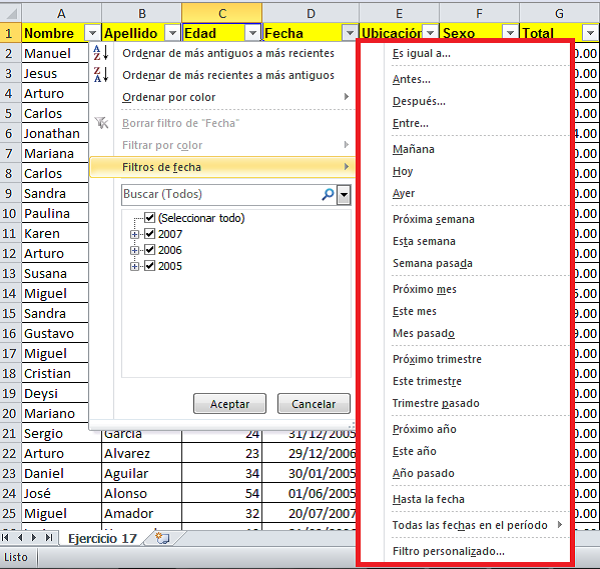This screenshot has width=600, height=569.
Task: Toggle the (Seleccionar todo) checkbox
Action: pos(149,218)
